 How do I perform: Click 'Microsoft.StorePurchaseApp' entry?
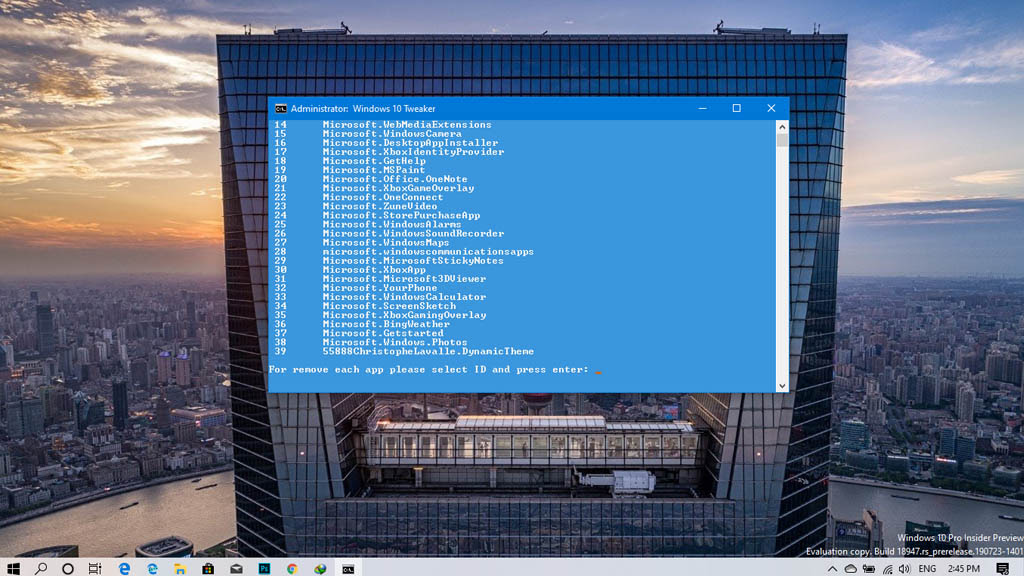[x=401, y=216]
